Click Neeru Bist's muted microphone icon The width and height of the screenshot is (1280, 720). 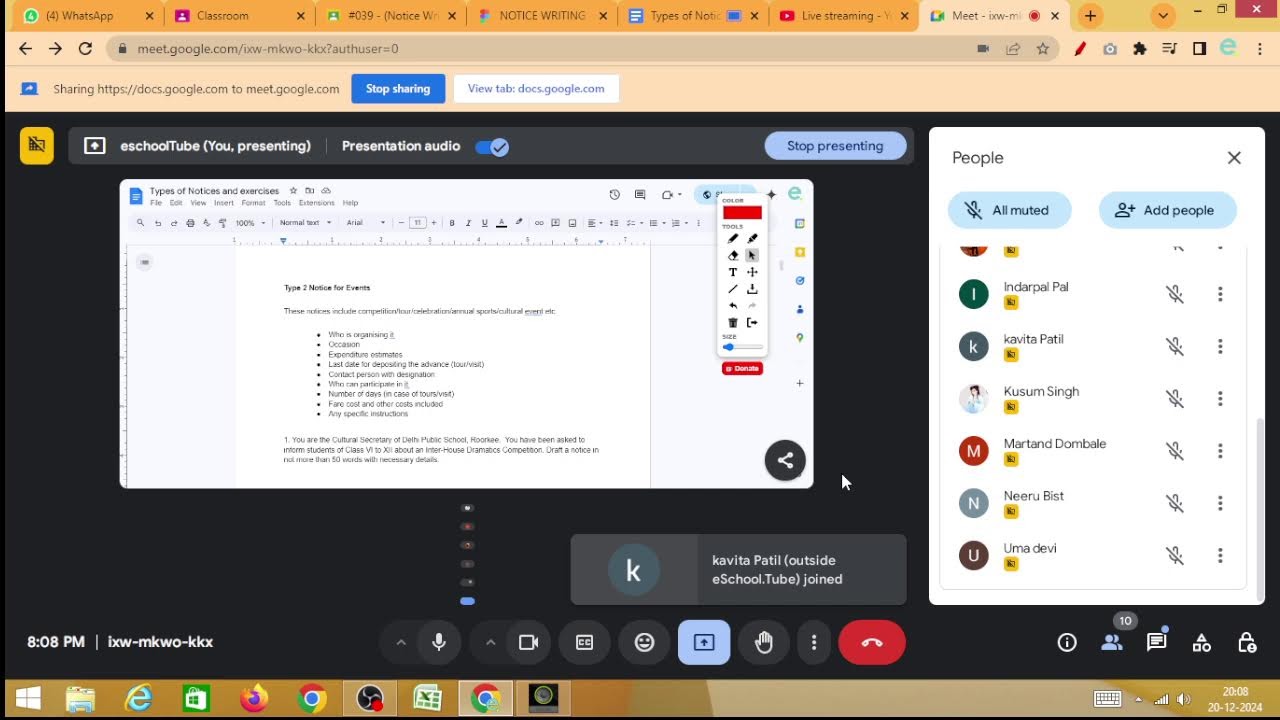[x=1175, y=503]
